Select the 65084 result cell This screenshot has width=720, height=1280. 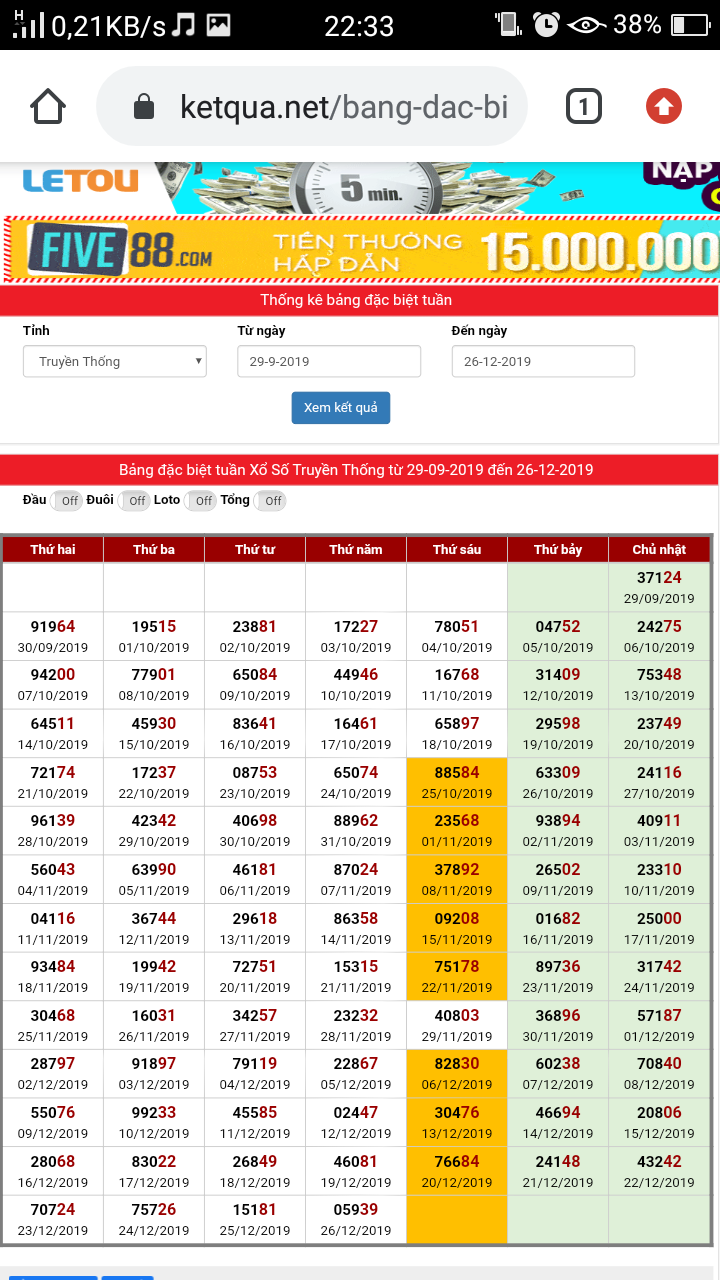coord(255,685)
